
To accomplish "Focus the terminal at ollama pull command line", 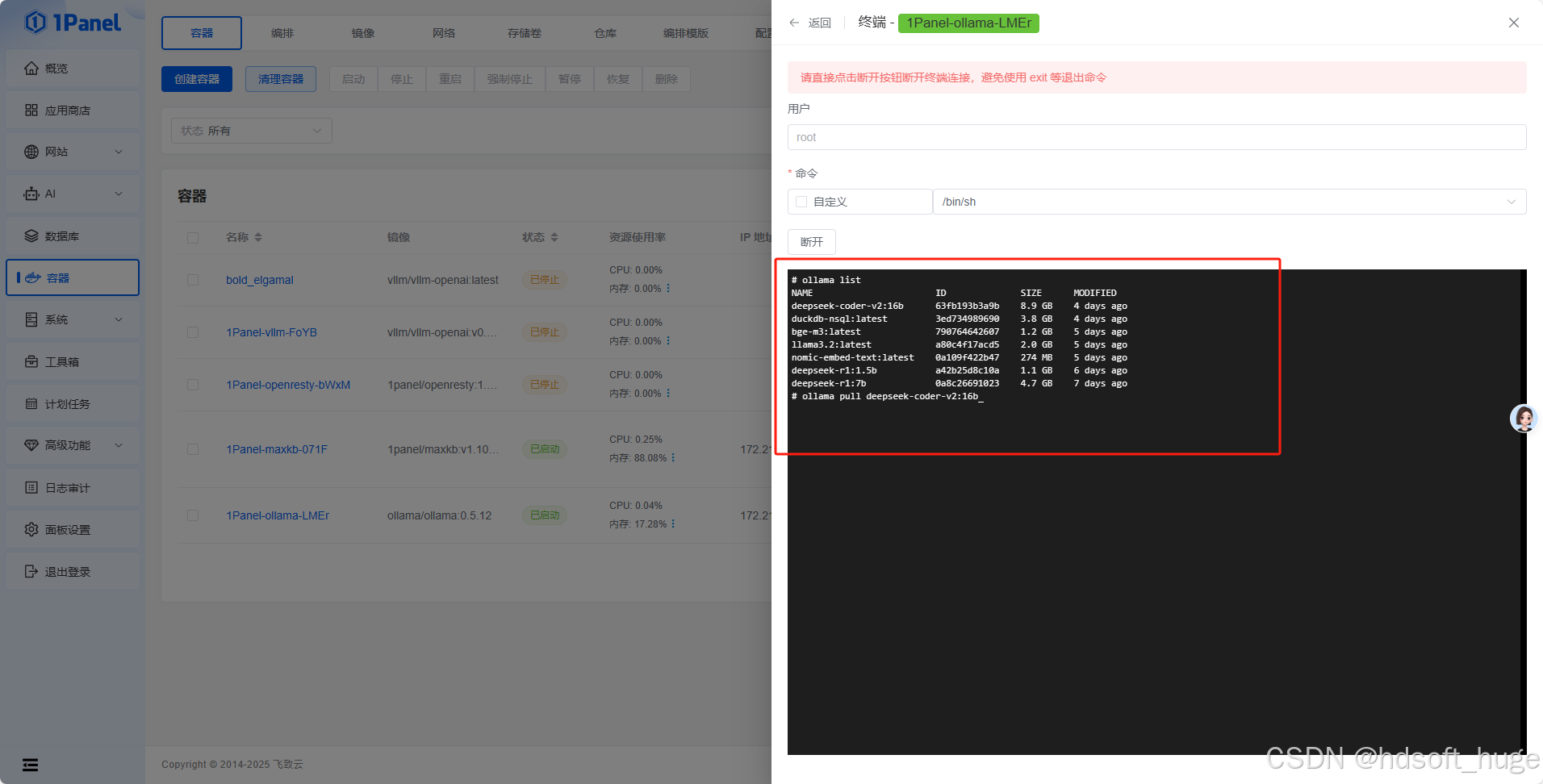I will coord(887,396).
